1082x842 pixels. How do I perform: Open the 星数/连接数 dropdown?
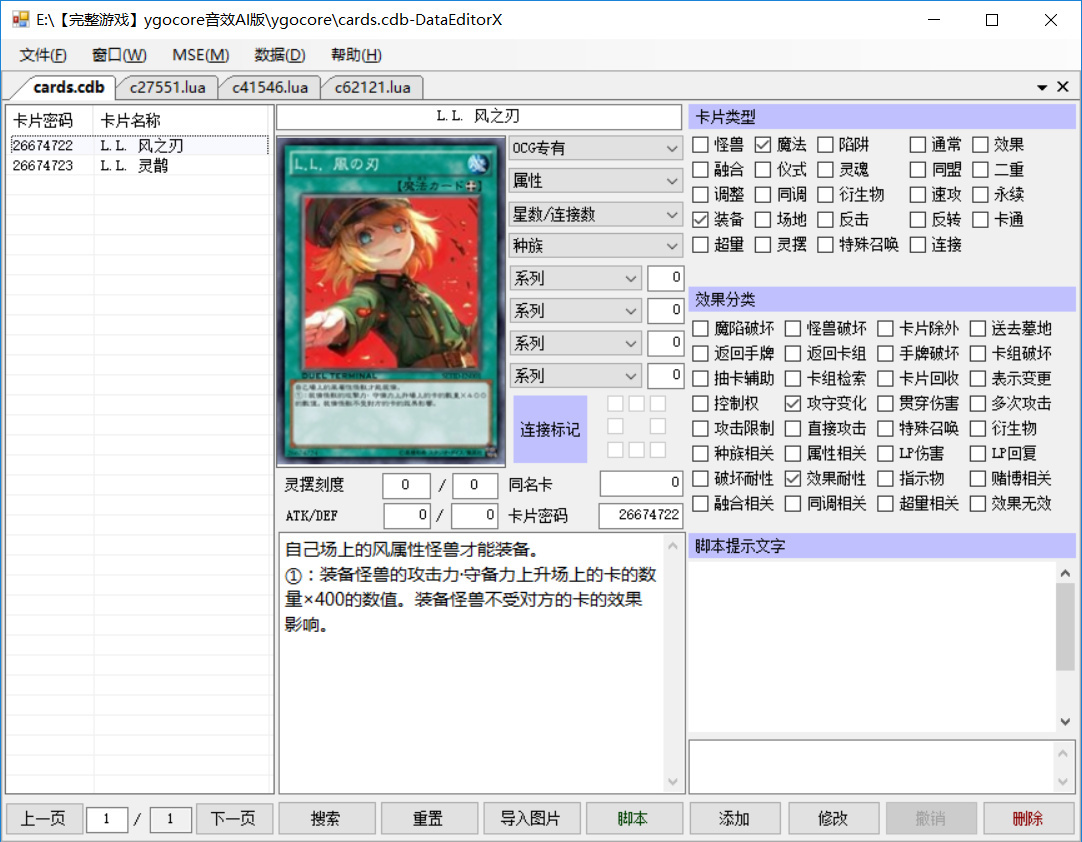coord(596,214)
